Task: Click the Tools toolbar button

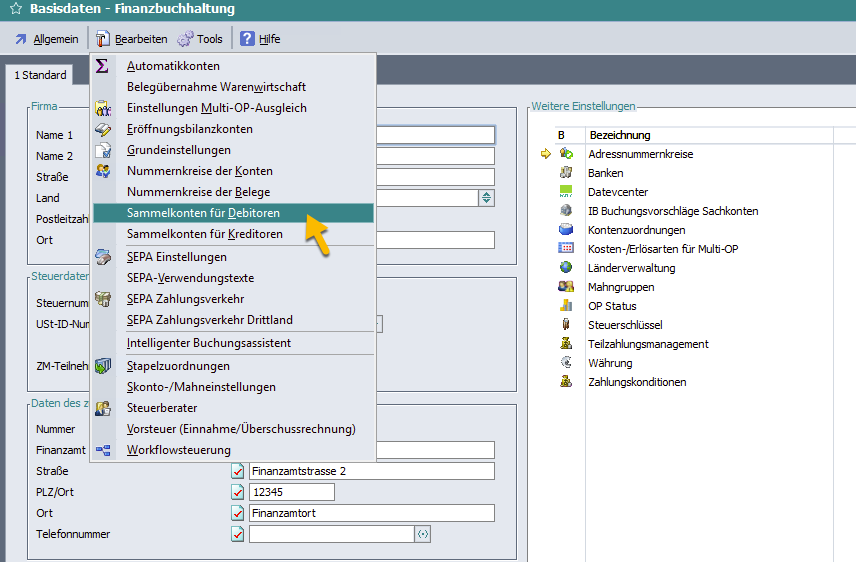Action: point(200,39)
